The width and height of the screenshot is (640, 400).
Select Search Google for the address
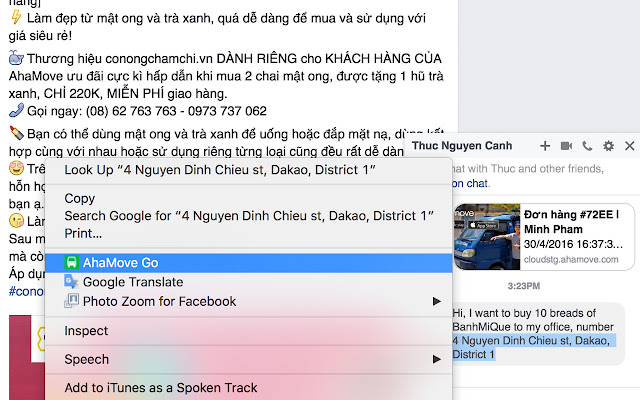pos(248,216)
